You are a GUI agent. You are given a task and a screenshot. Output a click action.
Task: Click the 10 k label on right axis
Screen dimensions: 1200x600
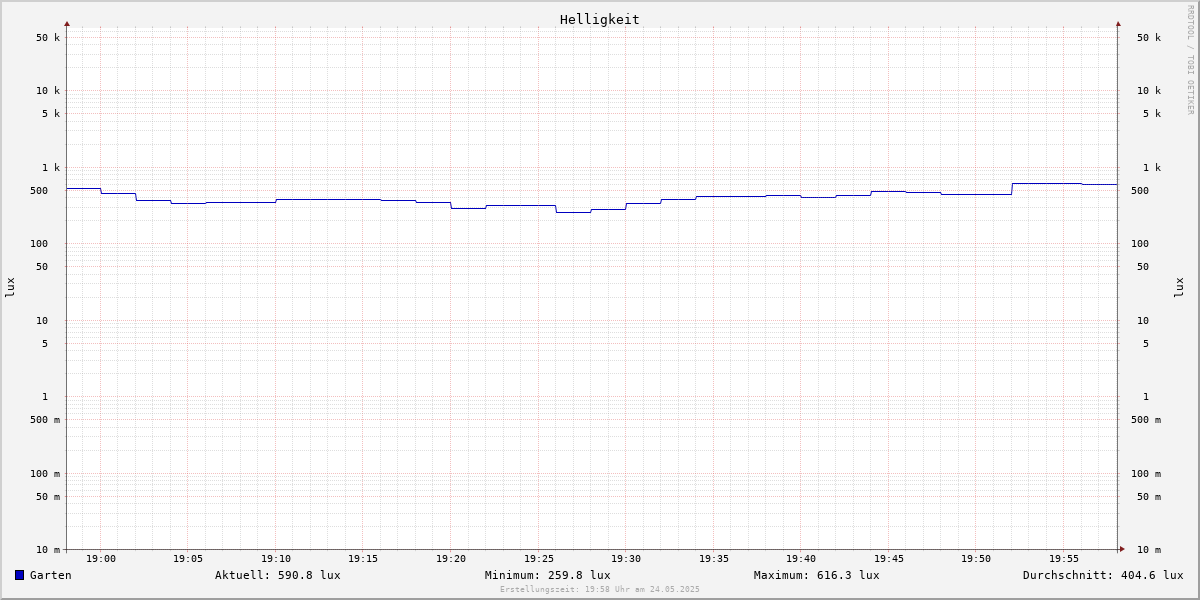click(1149, 91)
